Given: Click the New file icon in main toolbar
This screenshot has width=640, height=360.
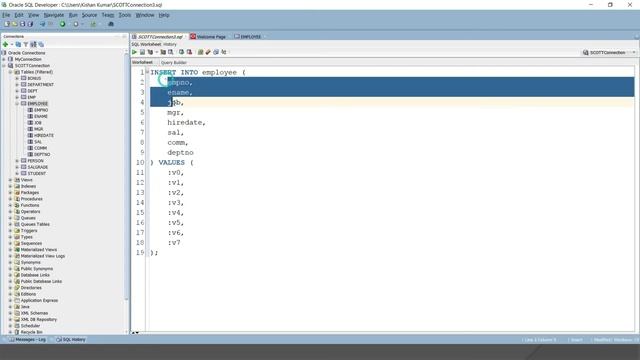Looking at the screenshot, I should coord(7,24).
